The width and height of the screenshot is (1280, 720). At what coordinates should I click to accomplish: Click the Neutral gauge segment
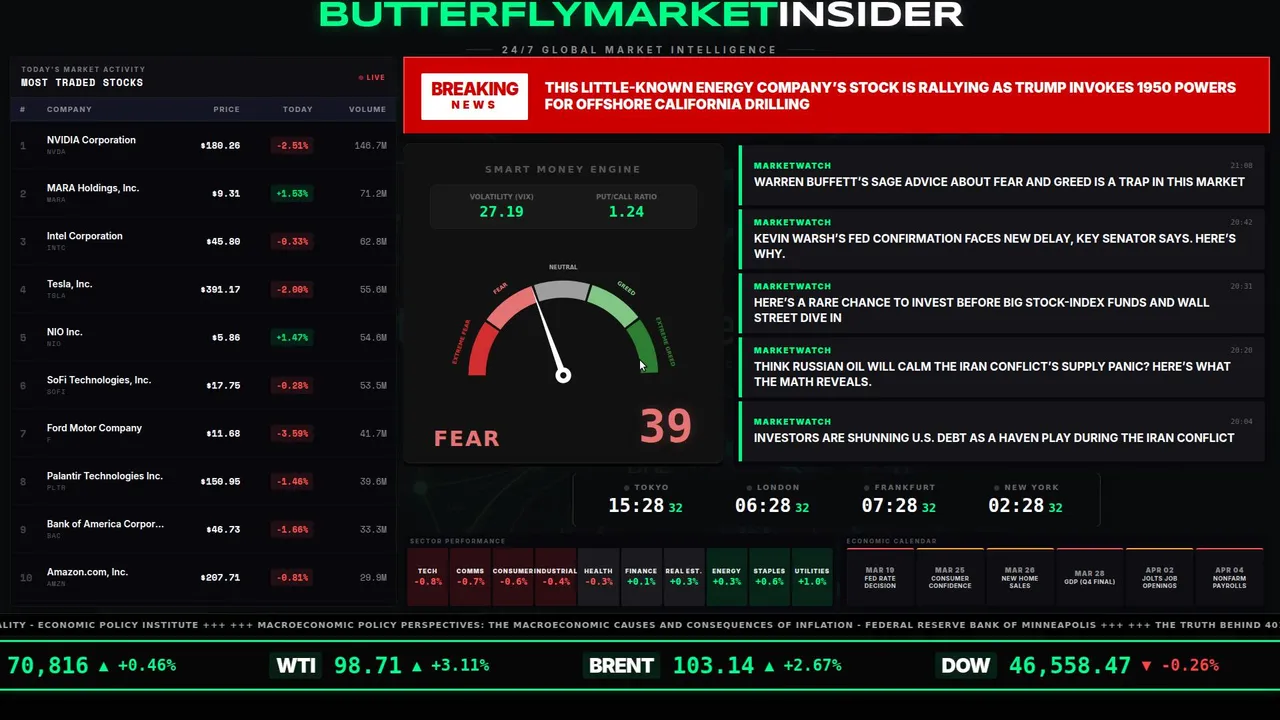click(x=562, y=290)
